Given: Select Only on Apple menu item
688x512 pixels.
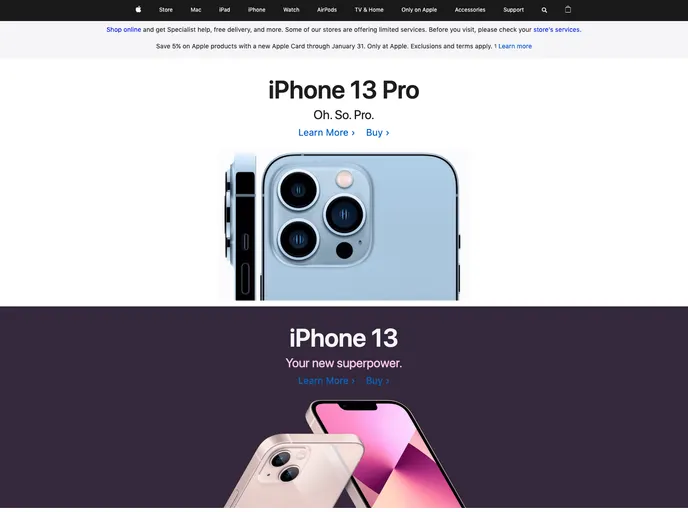Looking at the screenshot, I should pos(419,10).
